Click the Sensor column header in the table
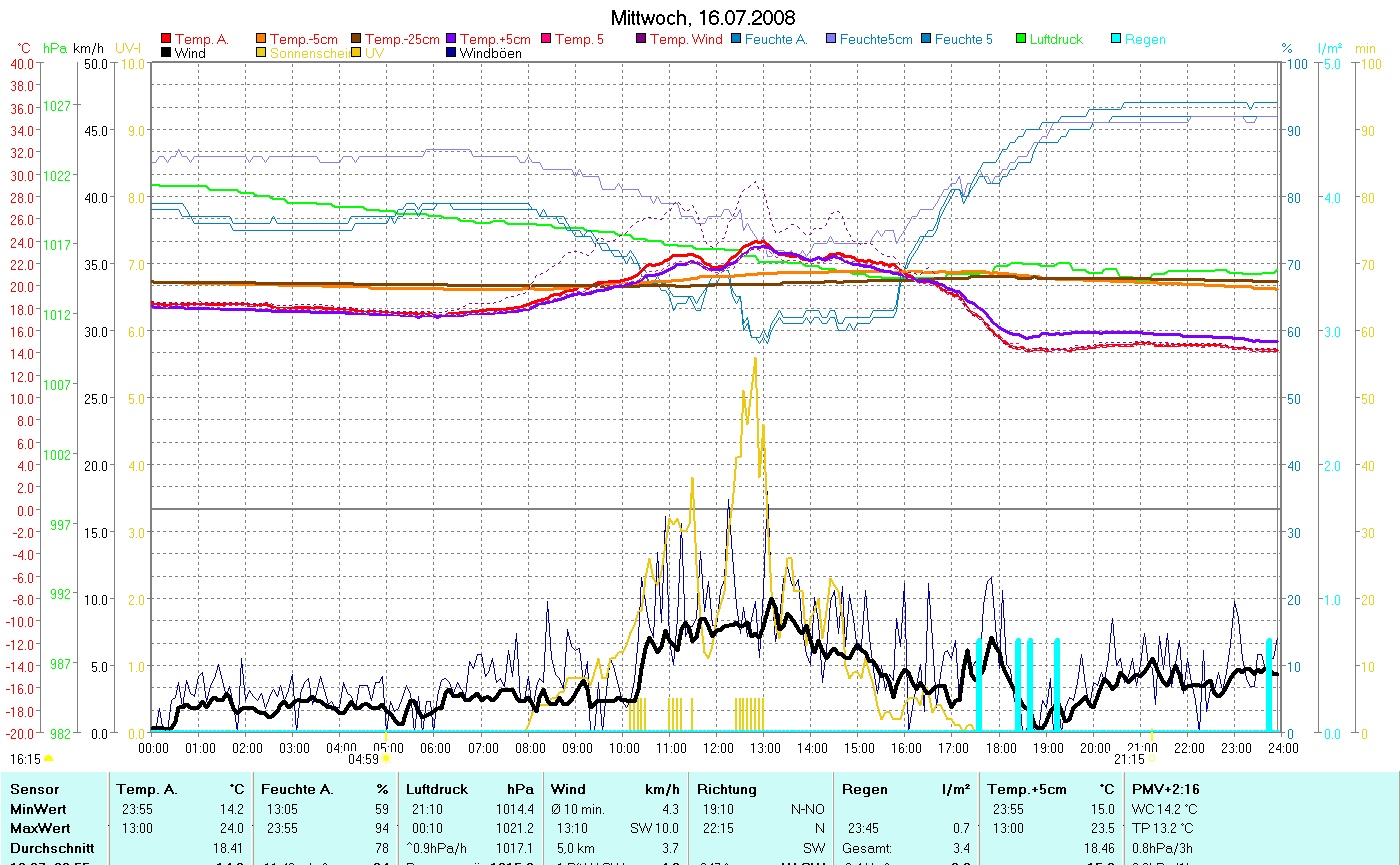Image resolution: width=1400 pixels, height=865 pixels. [x=35, y=790]
